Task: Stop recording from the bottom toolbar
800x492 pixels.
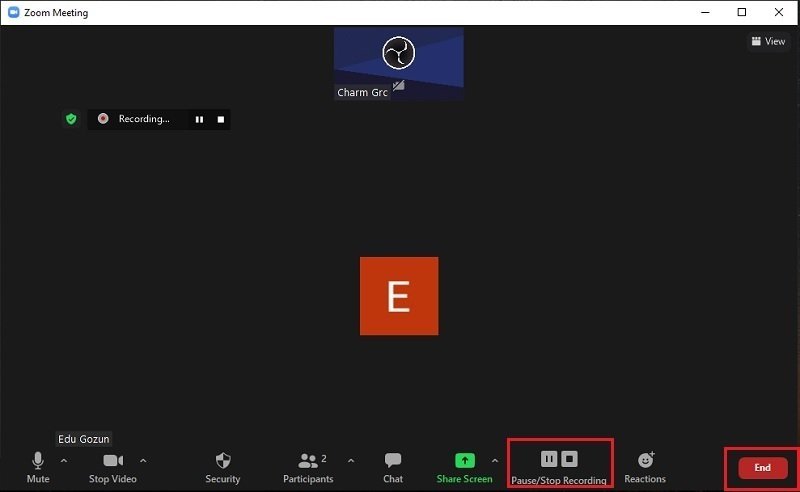Action: [569, 459]
